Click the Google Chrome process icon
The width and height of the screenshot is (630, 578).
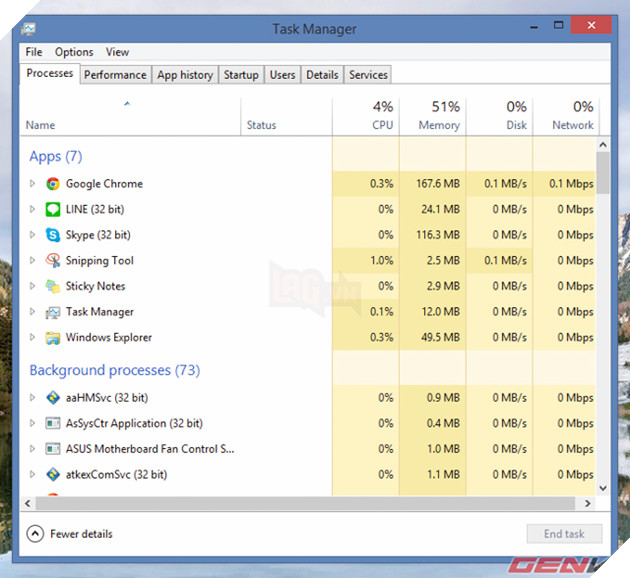53,184
